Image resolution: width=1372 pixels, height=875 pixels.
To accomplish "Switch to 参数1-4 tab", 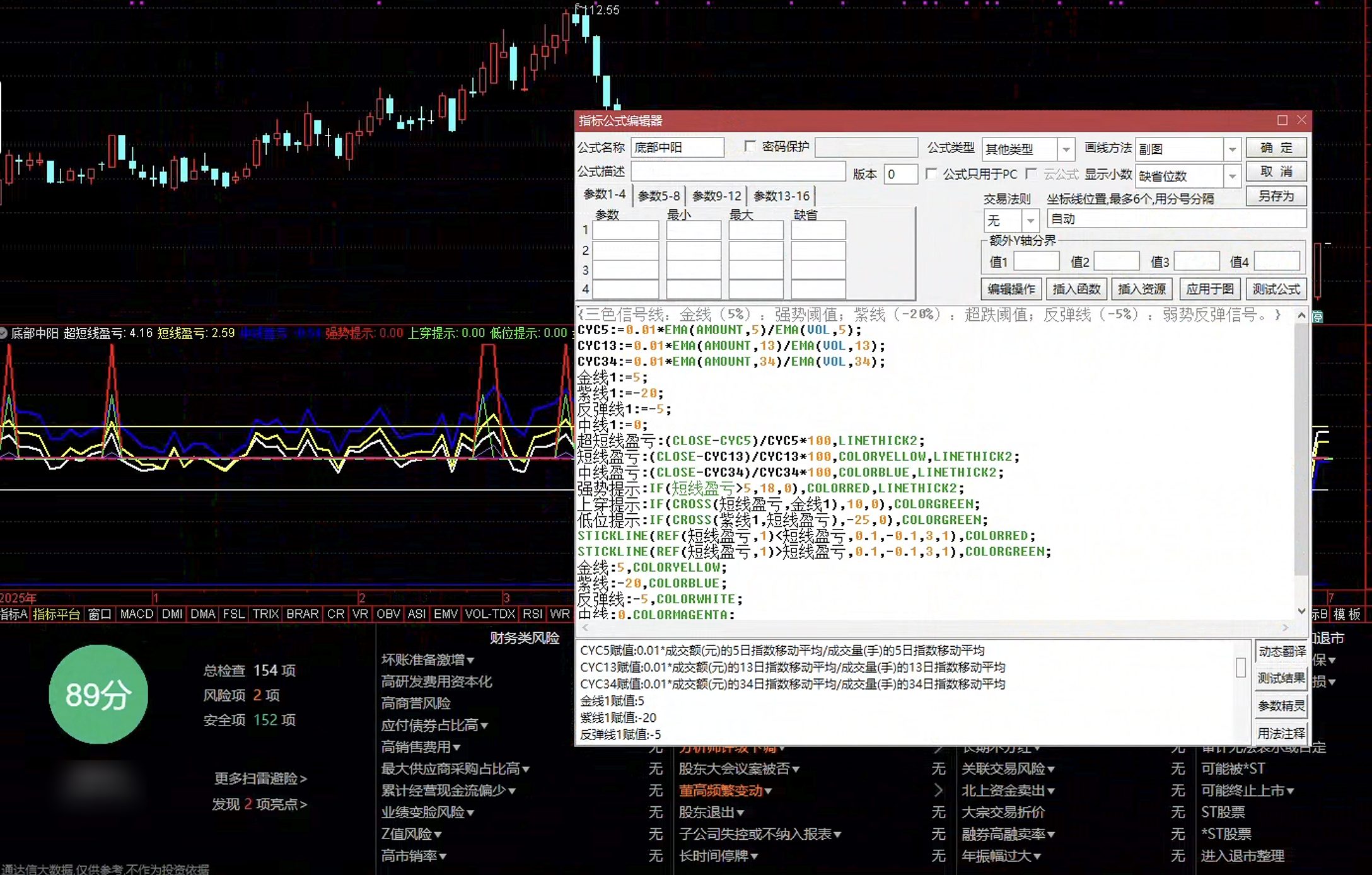I will [x=604, y=195].
